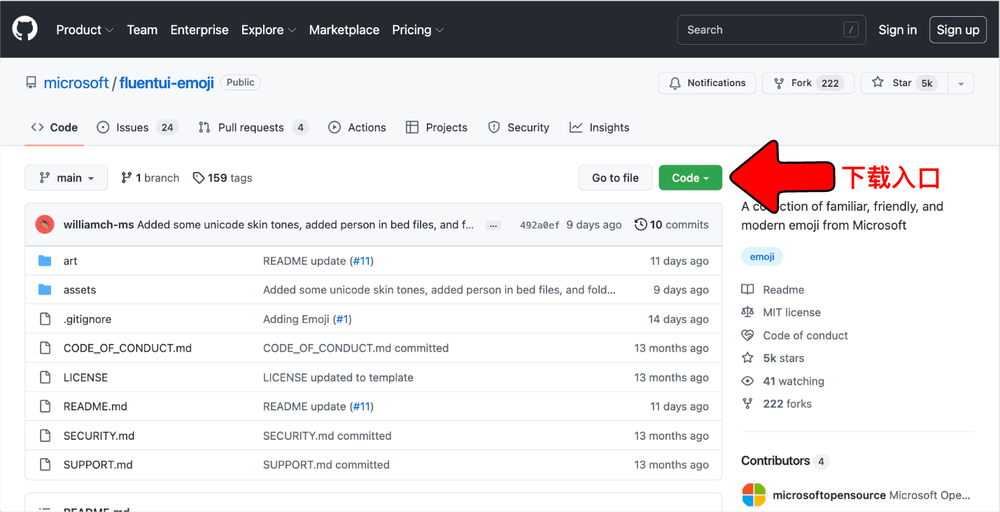Image resolution: width=1000 pixels, height=512 pixels.
Task: Click the Go to file button
Action: (615, 178)
